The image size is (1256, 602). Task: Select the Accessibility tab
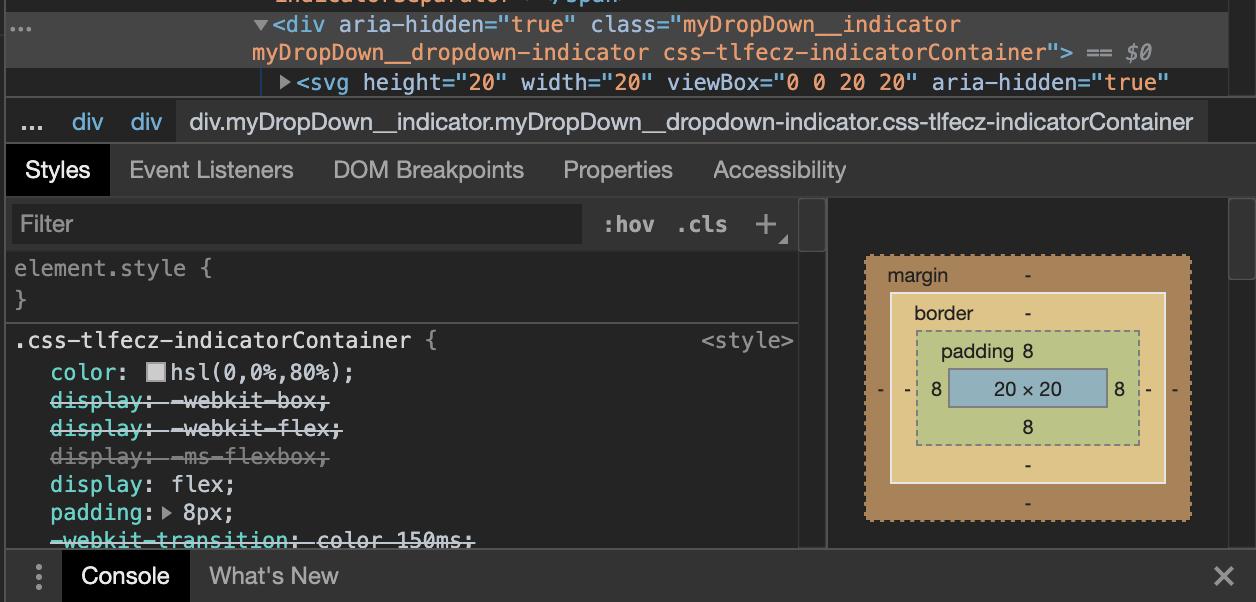coord(780,170)
